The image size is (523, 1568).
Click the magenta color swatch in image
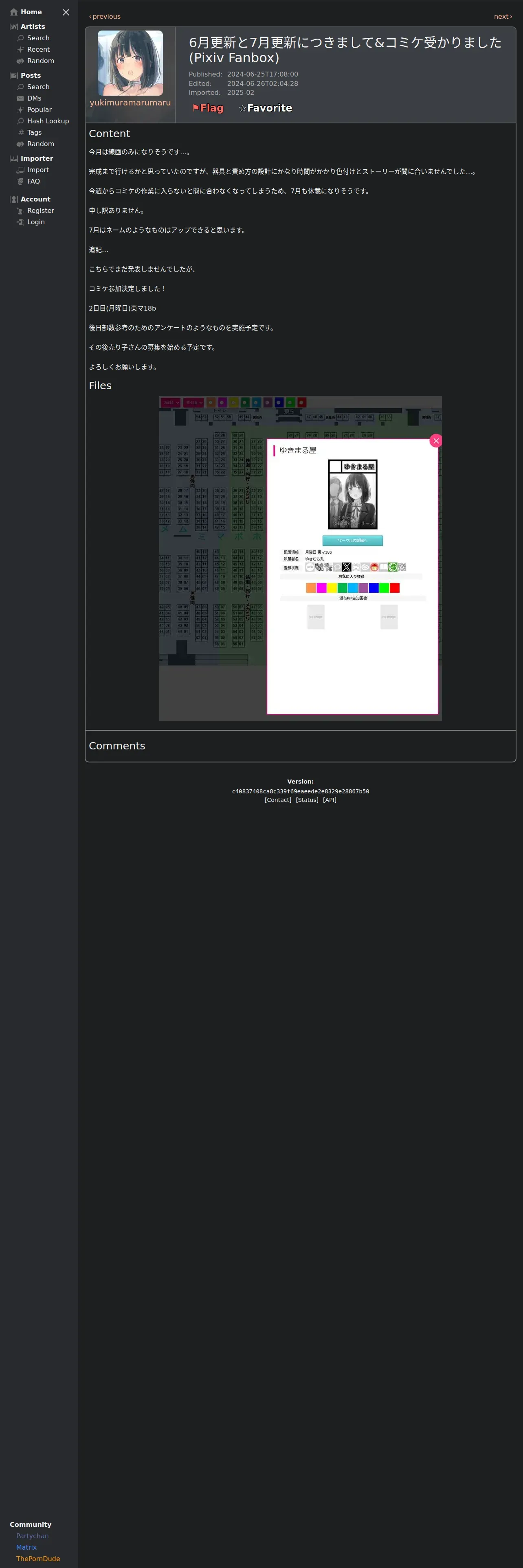tap(321, 588)
